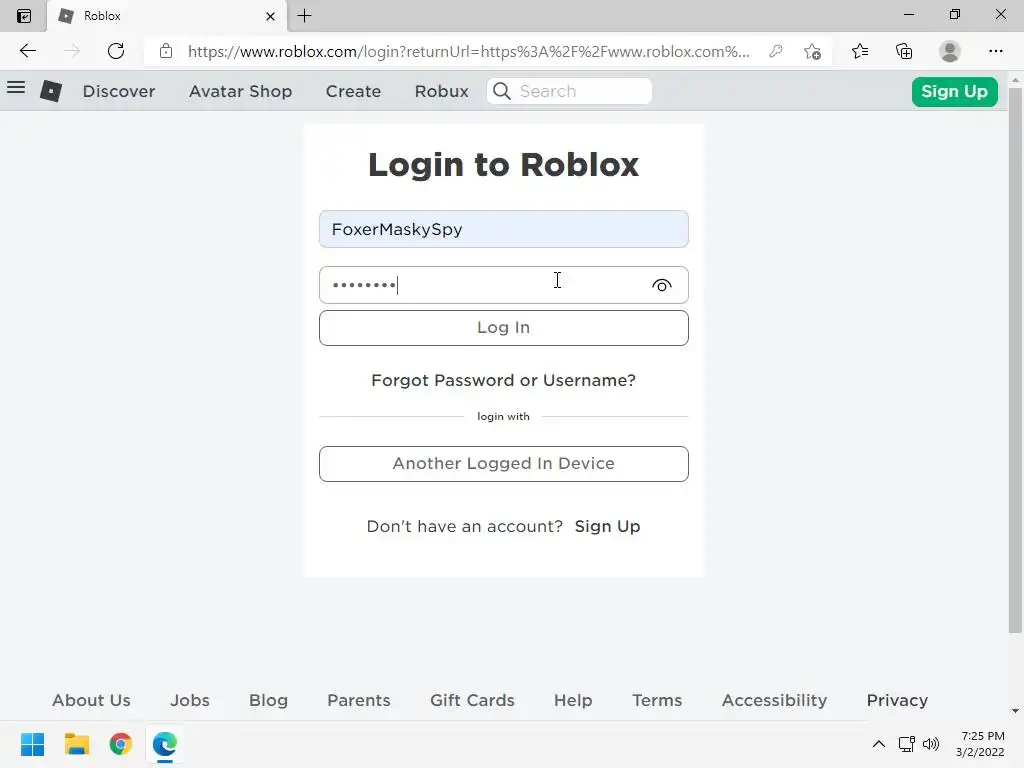This screenshot has height=768, width=1024.
Task: Click Microsoft Edge taskbar icon
Action: pos(165,744)
